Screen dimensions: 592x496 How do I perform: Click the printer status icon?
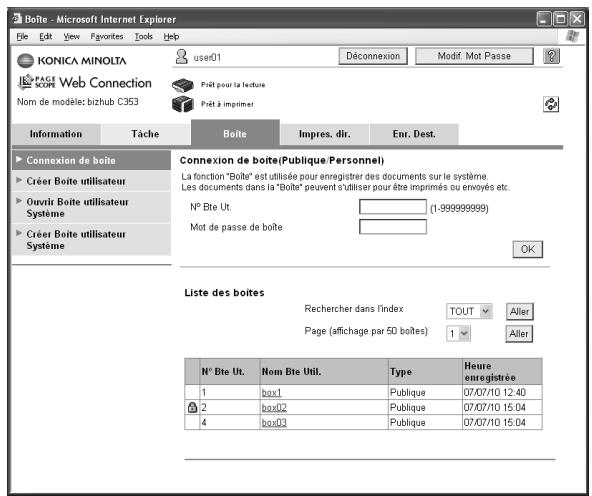(x=183, y=104)
